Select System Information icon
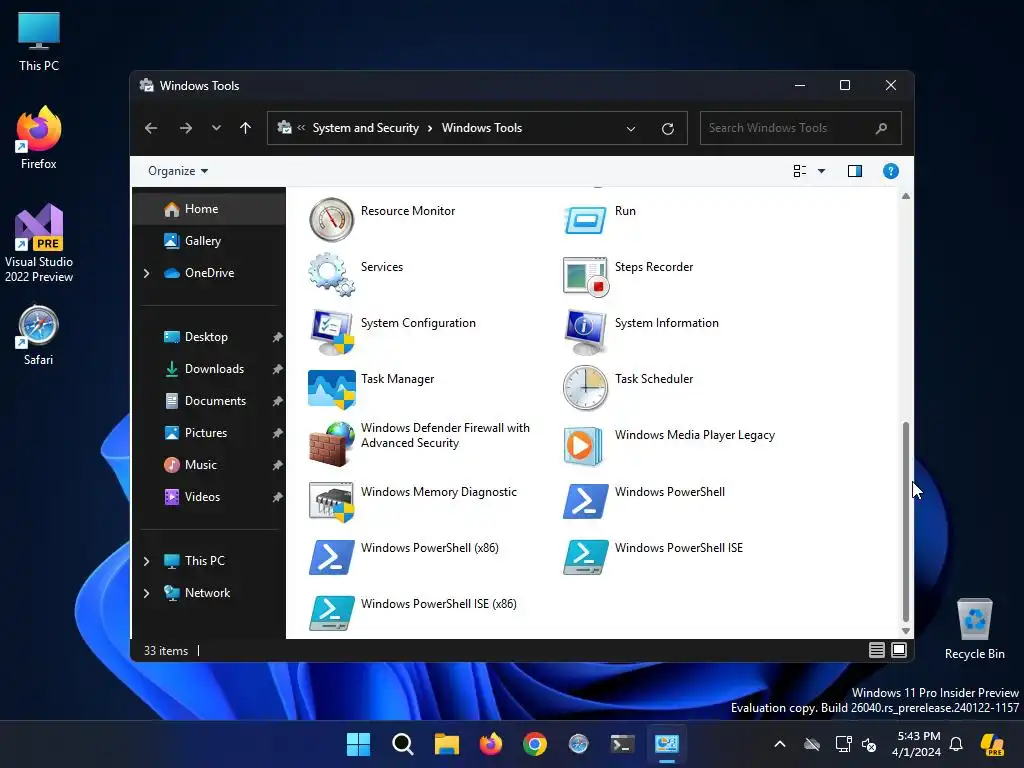Screen dimensions: 1024x768 (x=585, y=332)
